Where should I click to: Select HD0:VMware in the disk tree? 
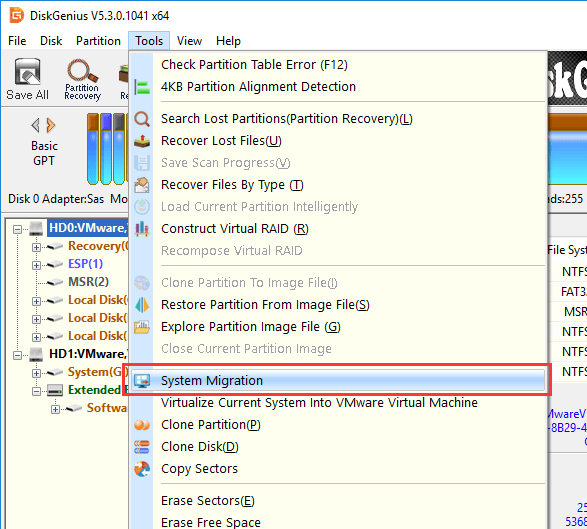pyautogui.click(x=88, y=228)
